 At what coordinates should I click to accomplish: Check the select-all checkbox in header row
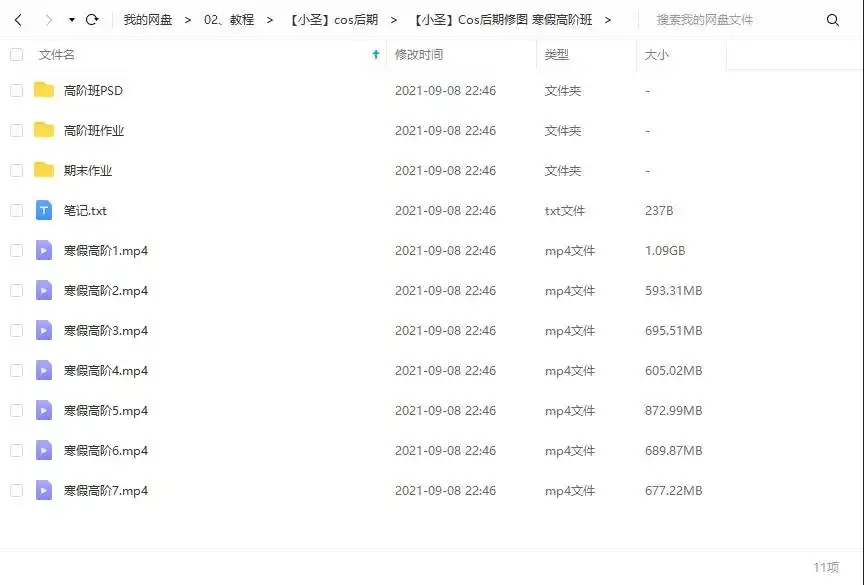tap(16, 55)
